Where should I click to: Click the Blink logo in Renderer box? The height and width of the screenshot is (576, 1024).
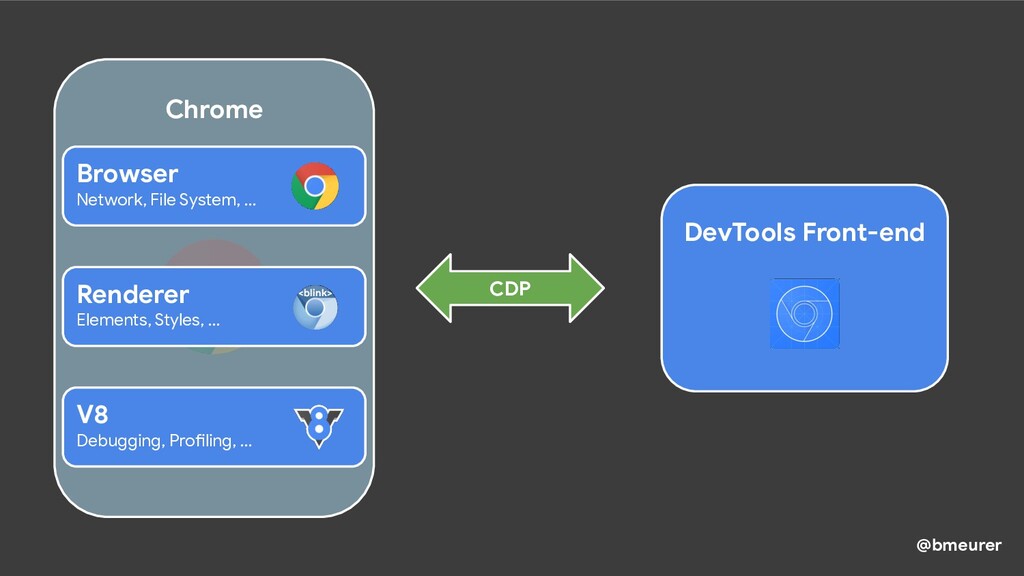pos(315,307)
